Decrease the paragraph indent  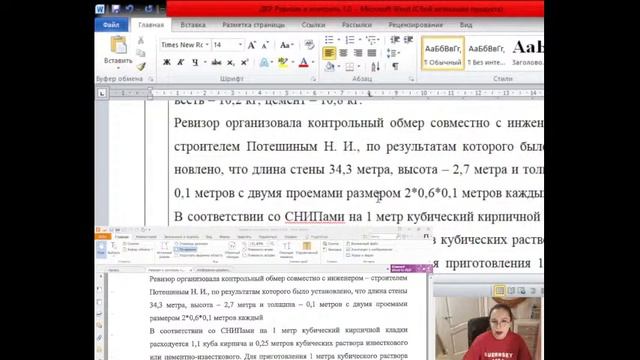(x=395, y=40)
